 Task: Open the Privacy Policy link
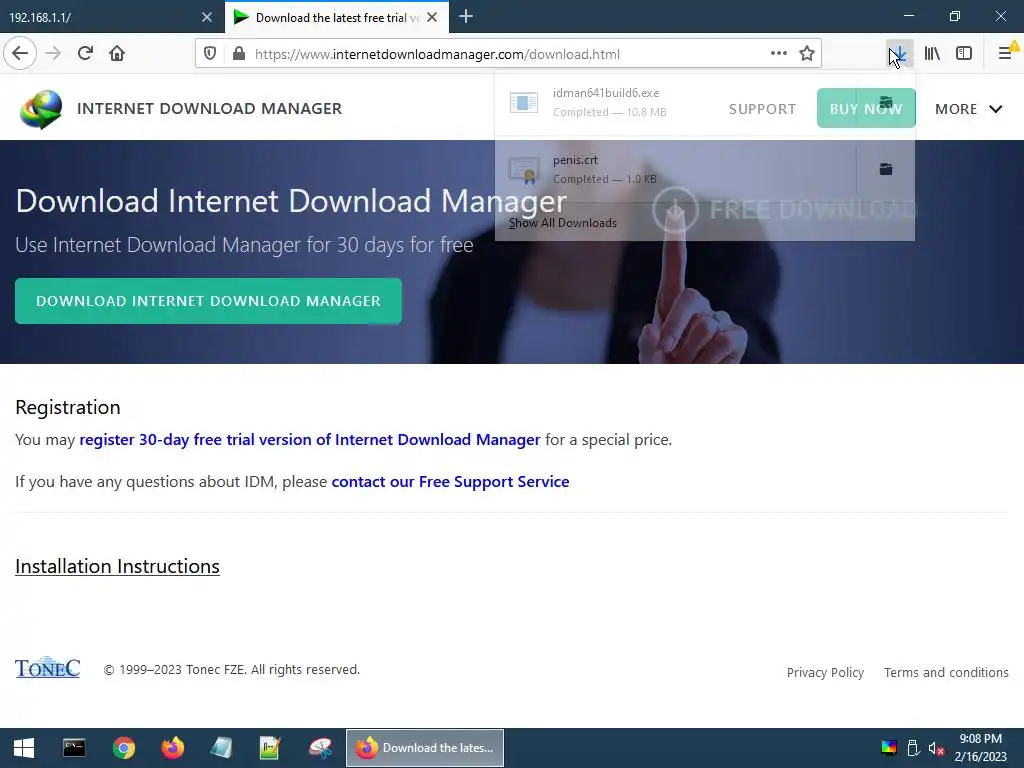(x=825, y=673)
